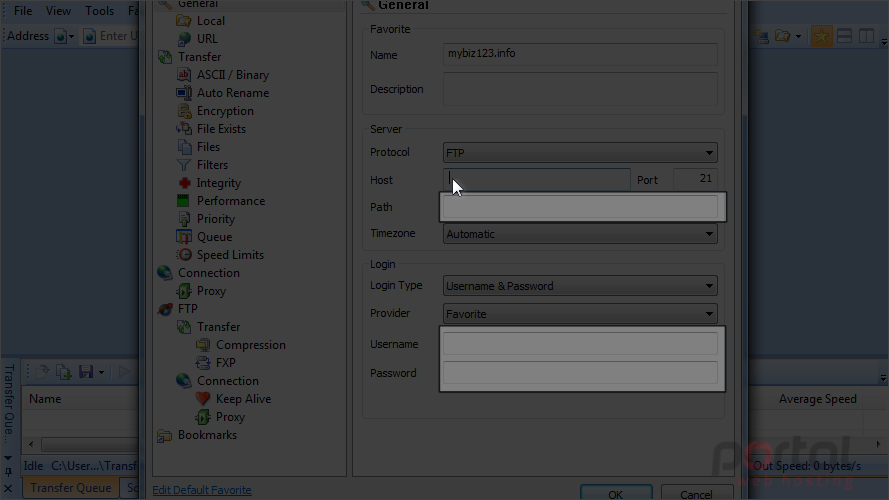Click the horizontal split layout icon in toolbar
Image resolution: width=889 pixels, height=500 pixels.
844,36
